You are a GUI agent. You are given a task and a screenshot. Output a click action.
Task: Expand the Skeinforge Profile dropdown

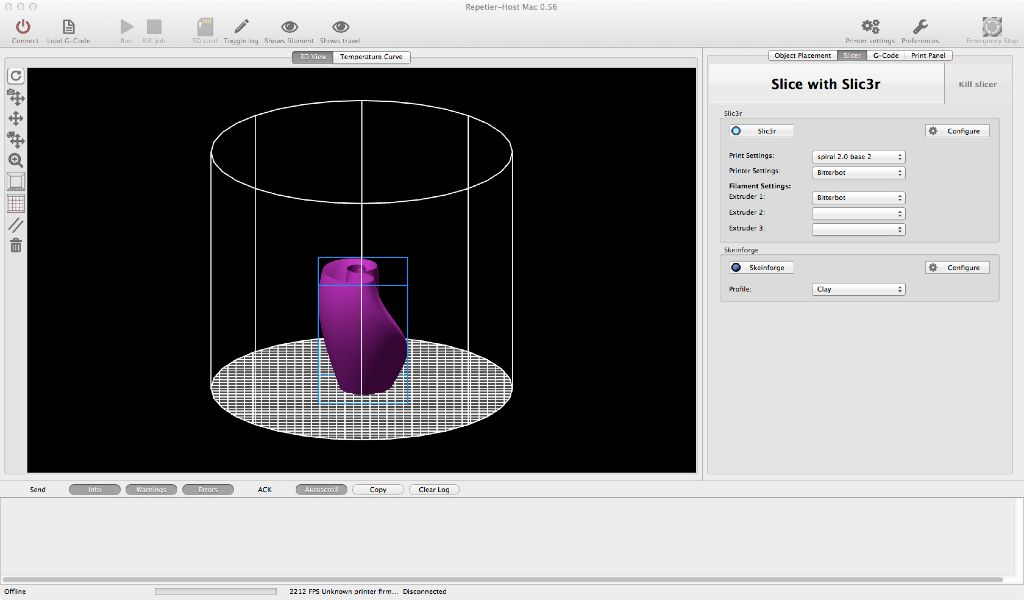858,289
